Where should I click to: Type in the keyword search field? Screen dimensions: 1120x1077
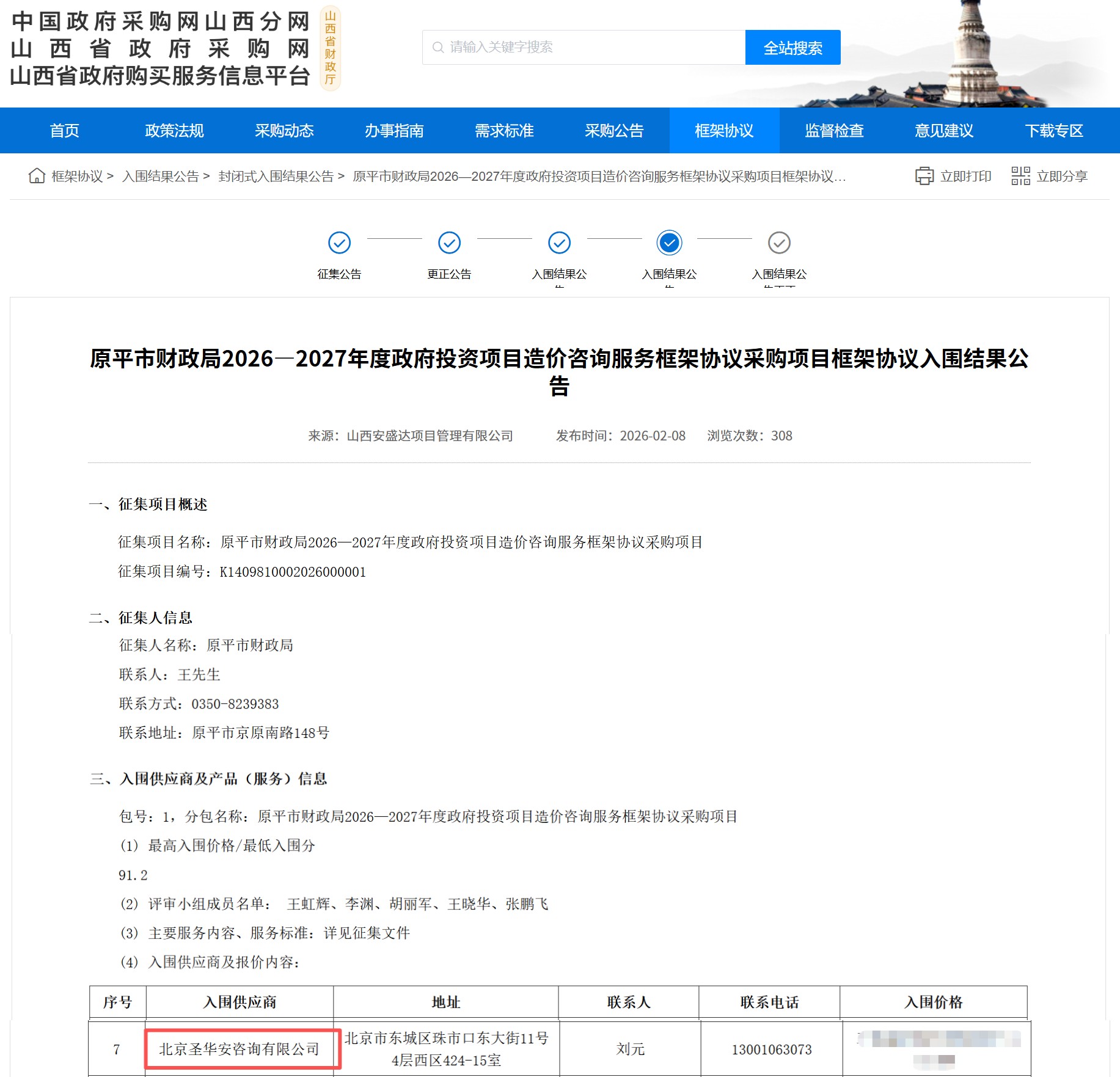[x=584, y=47]
